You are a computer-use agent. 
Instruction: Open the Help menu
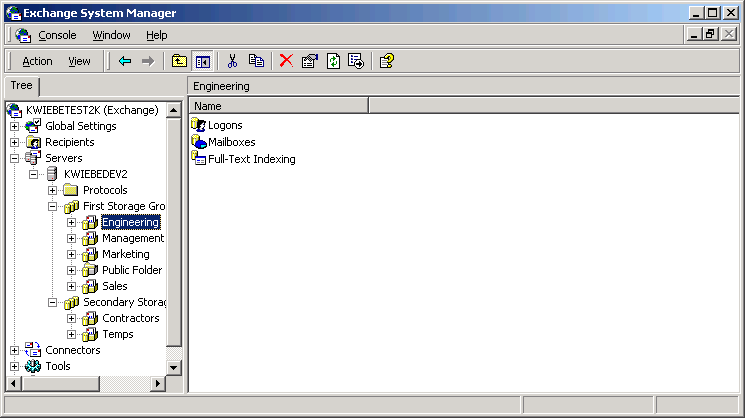[x=156, y=35]
